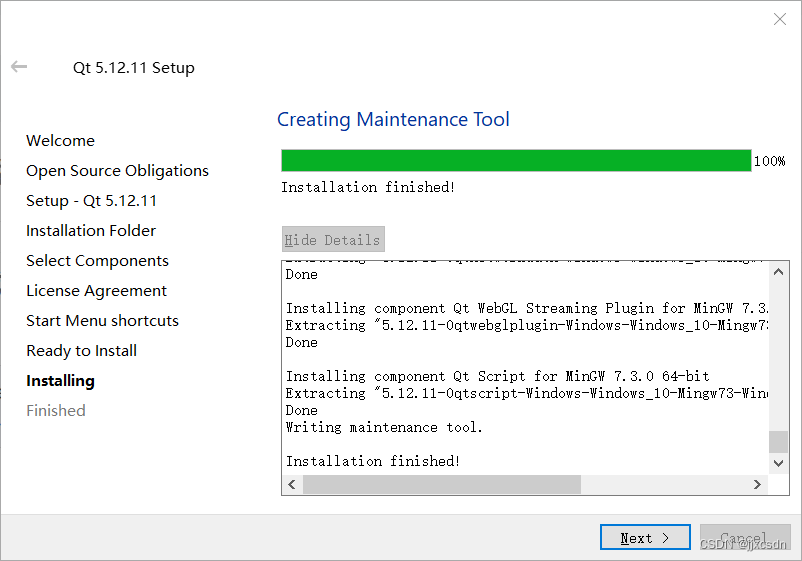802x561 pixels.
Task: Click log scroll up arrow
Action: coord(778,272)
